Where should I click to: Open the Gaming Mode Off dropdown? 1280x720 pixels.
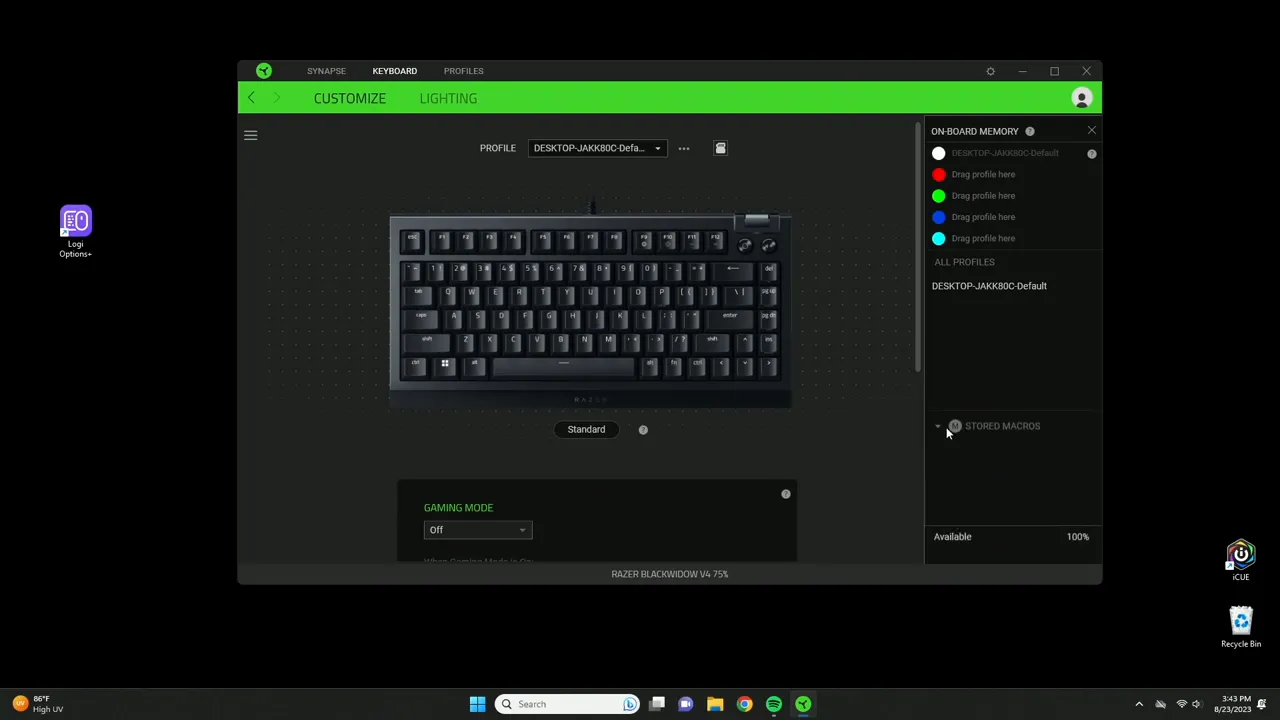pyautogui.click(x=478, y=530)
